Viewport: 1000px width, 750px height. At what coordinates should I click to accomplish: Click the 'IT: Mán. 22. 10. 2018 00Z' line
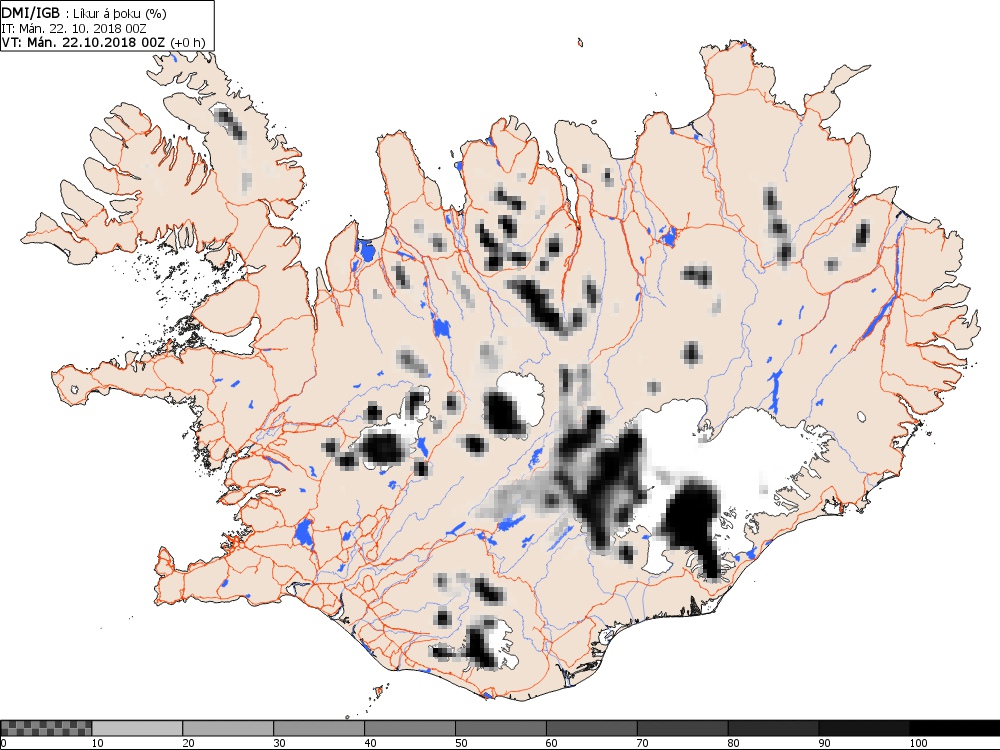coord(75,28)
